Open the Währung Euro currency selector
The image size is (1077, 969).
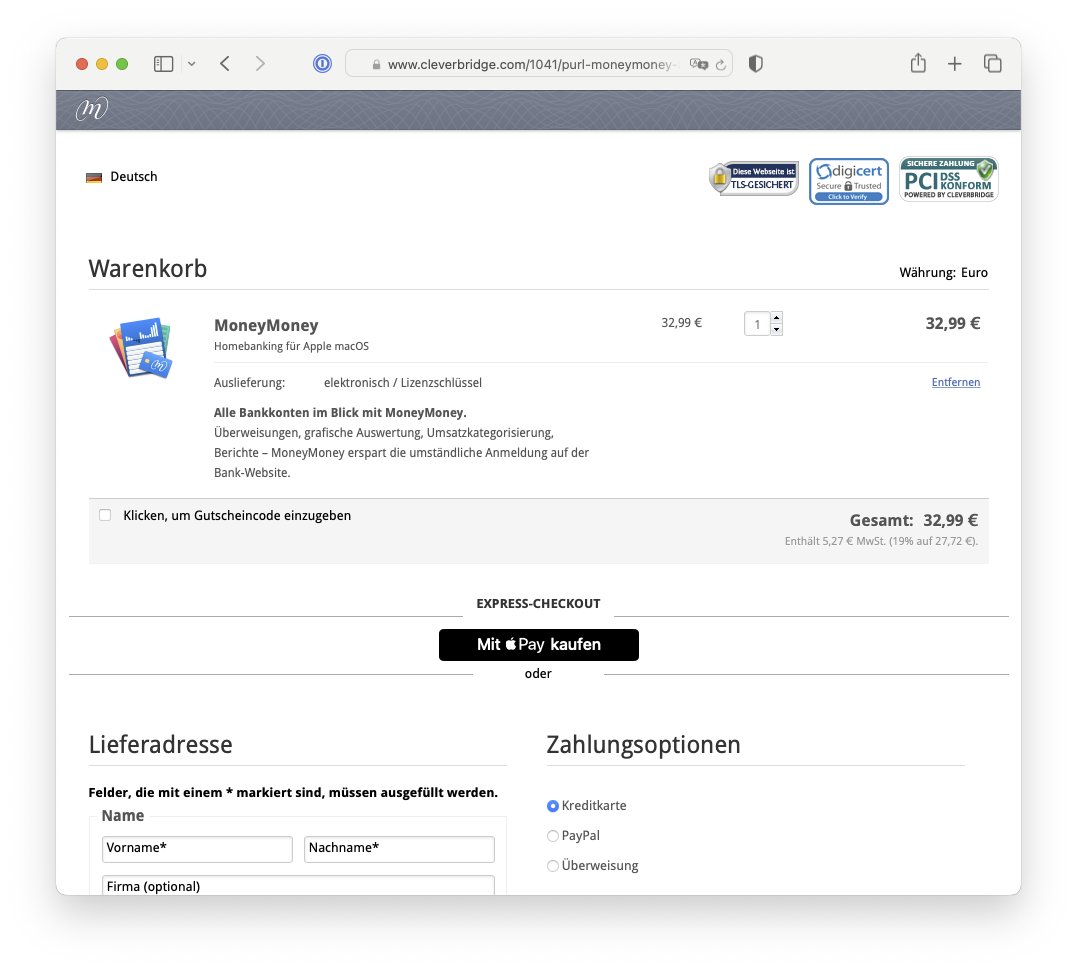coord(943,273)
